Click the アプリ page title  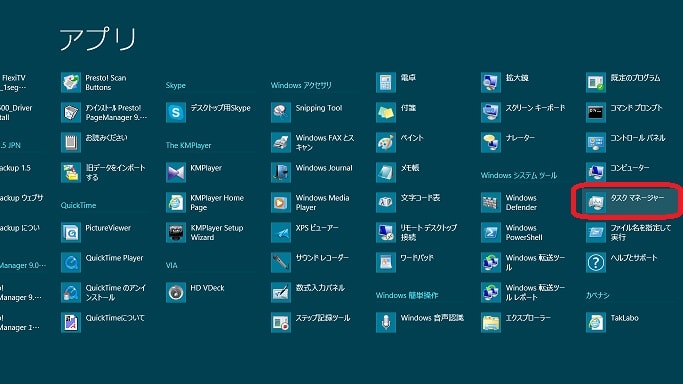click(x=98, y=39)
